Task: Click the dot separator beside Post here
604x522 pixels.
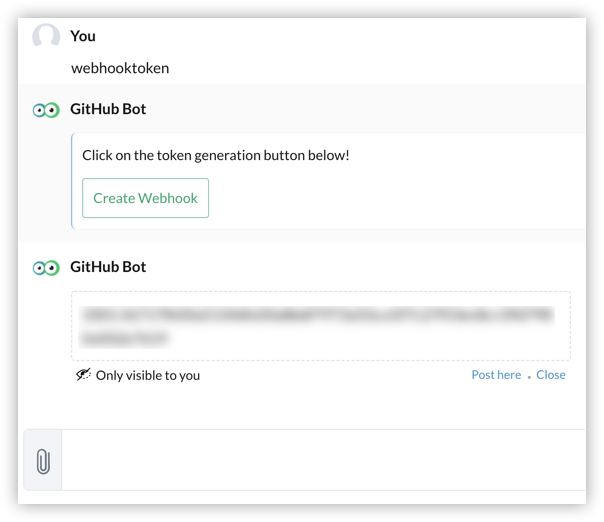Action: coord(529,377)
